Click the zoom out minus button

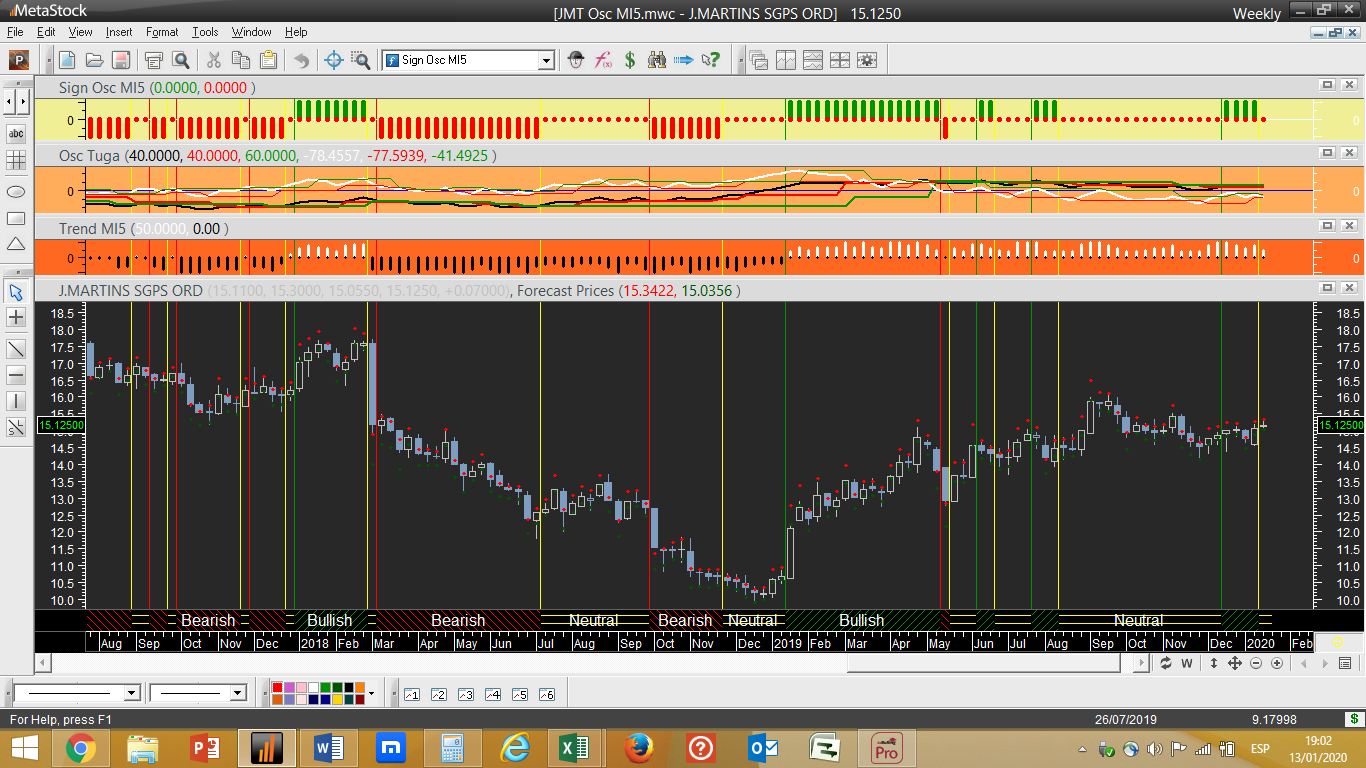[1255, 663]
